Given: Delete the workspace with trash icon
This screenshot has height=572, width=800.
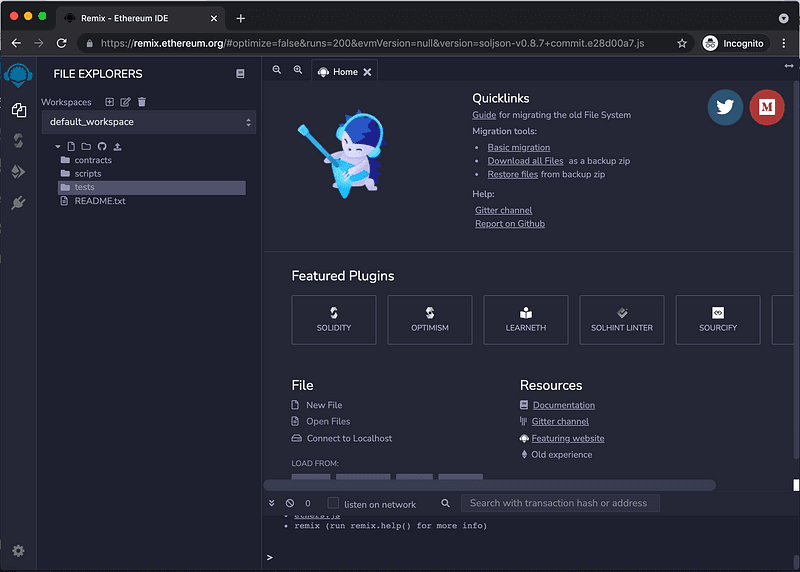Looking at the screenshot, I should click(142, 102).
